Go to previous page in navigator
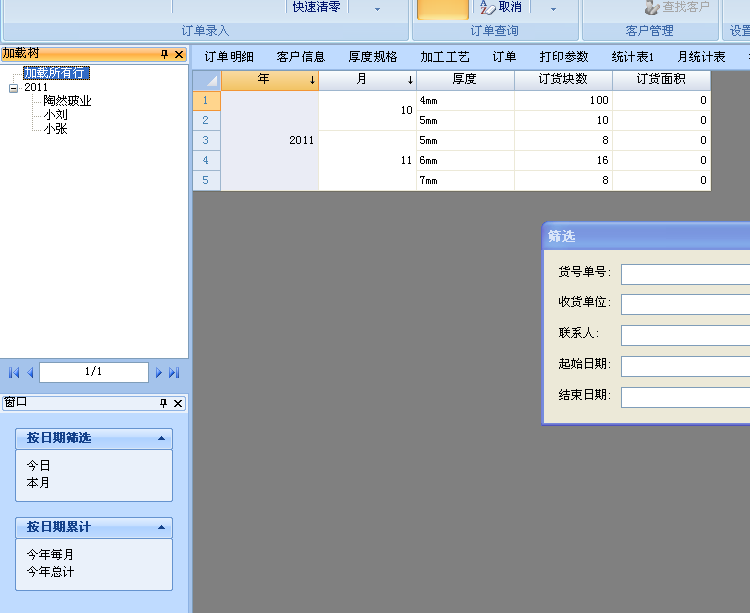This screenshot has width=750, height=613. (x=30, y=373)
